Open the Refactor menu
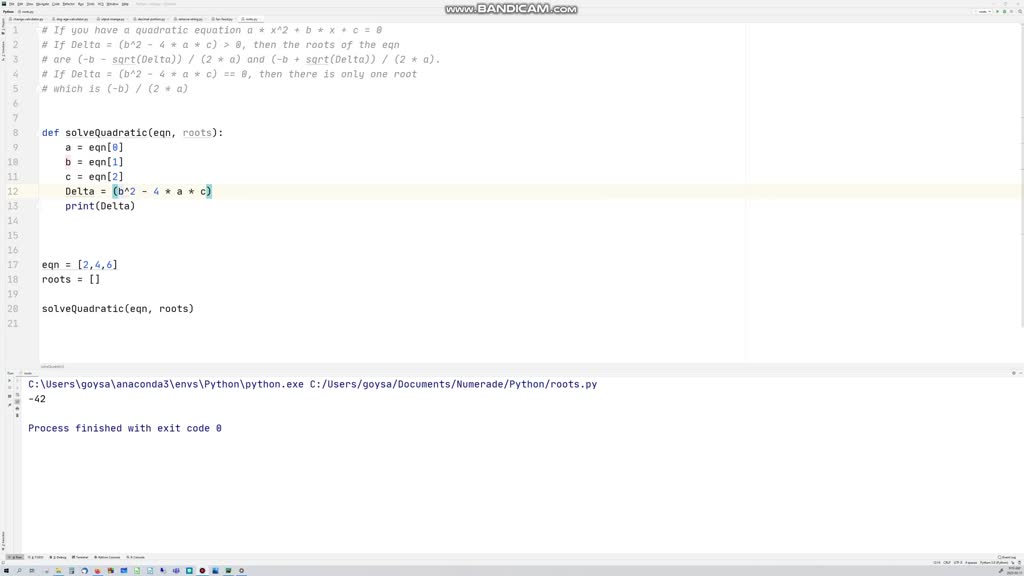Screen dimensions: 1024x576 68,4
